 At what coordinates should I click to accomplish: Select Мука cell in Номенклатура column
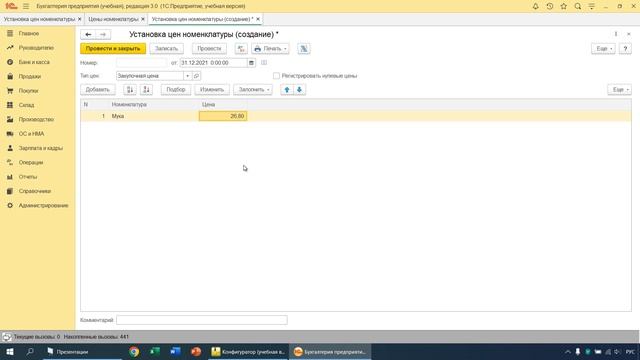click(x=154, y=116)
